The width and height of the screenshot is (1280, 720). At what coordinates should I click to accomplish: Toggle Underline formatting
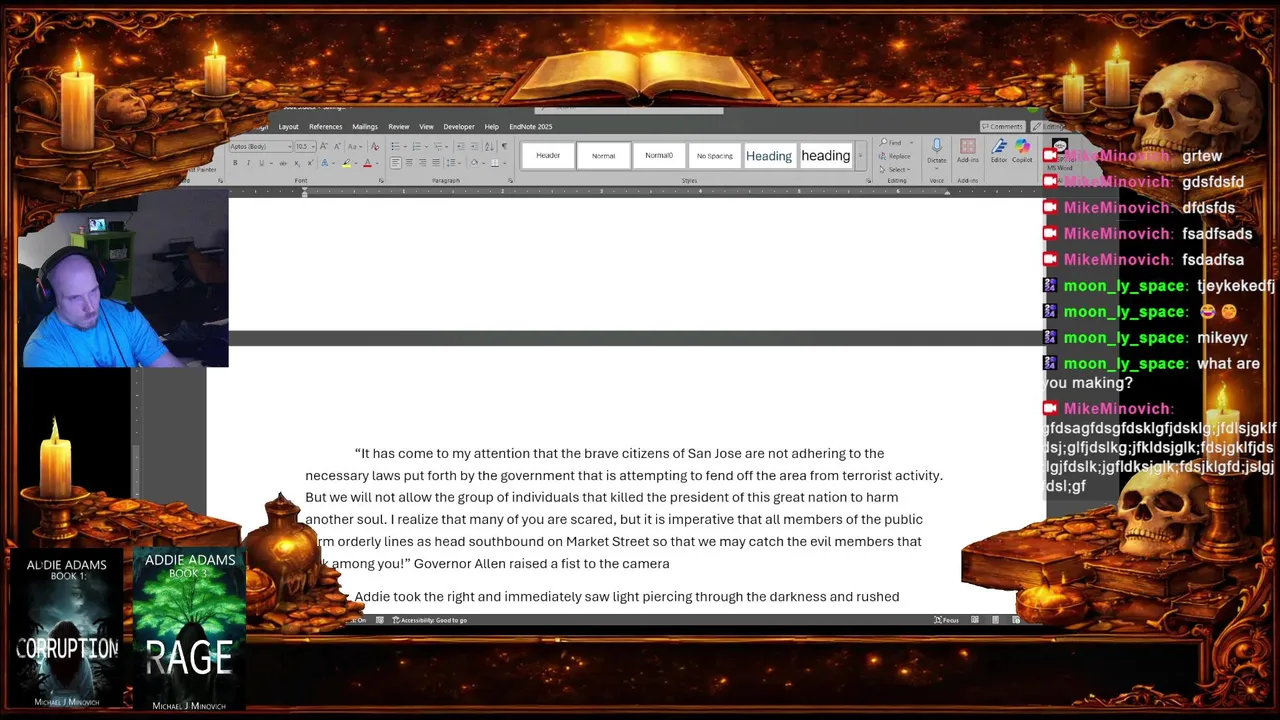pyautogui.click(x=262, y=163)
